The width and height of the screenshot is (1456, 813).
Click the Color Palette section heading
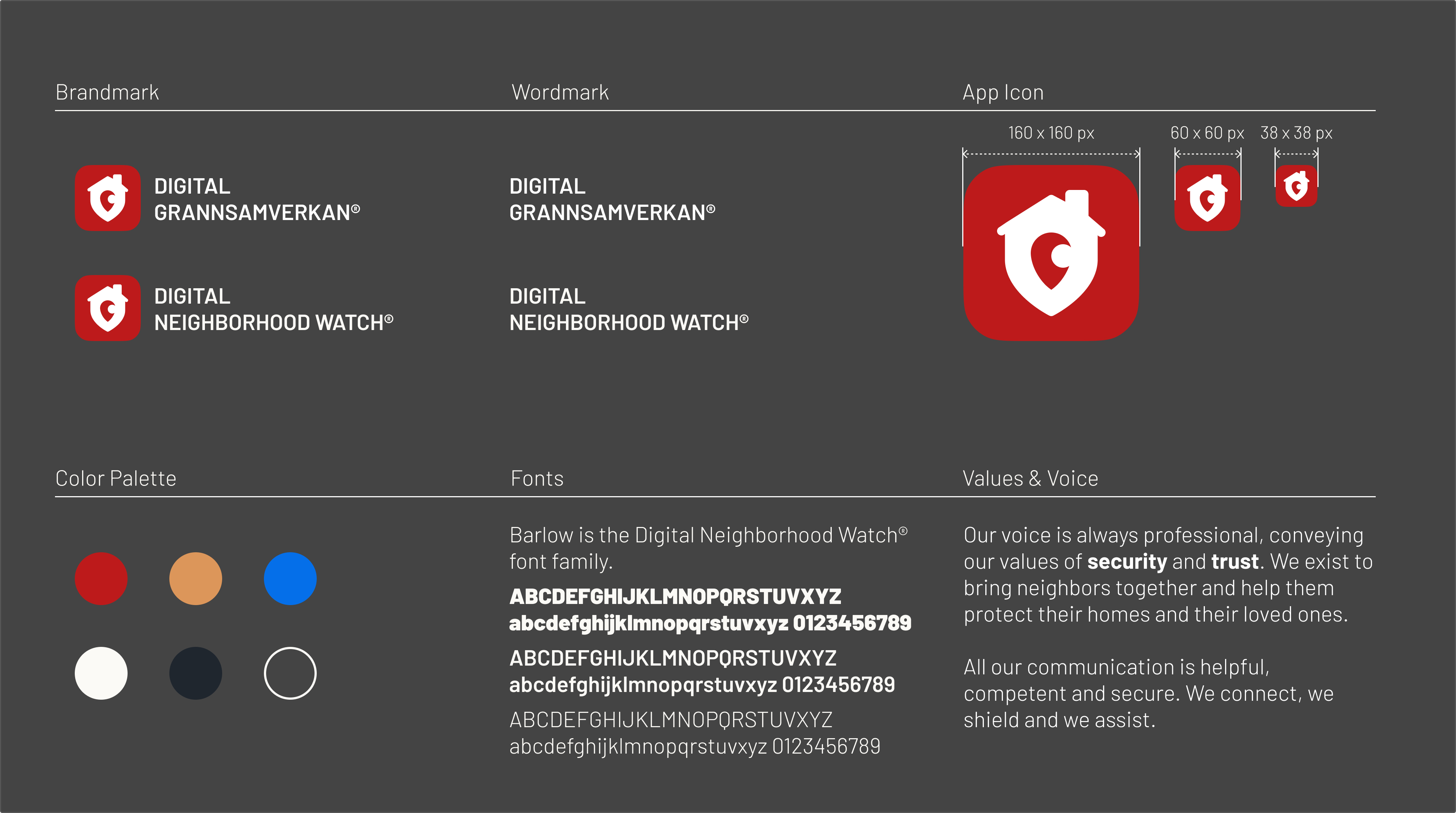coord(116,478)
